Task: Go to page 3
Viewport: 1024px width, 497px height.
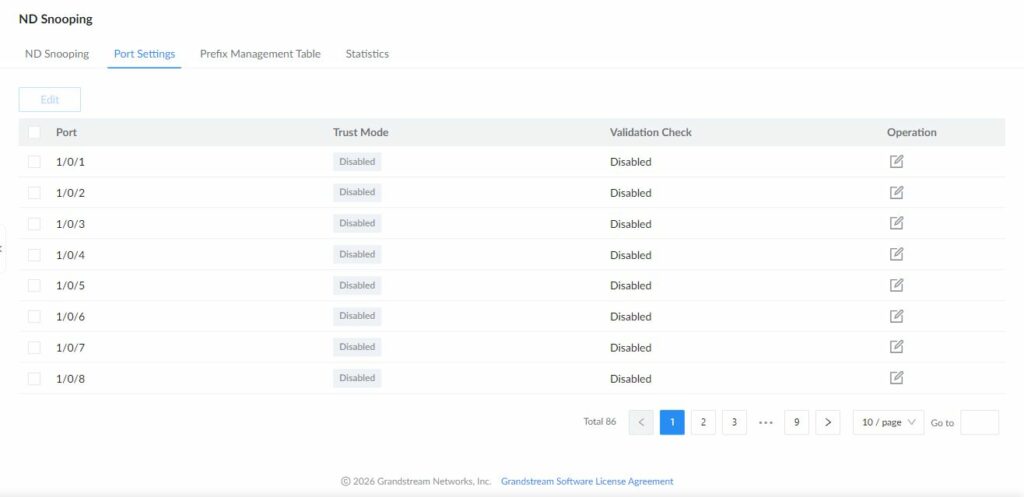Action: click(734, 423)
